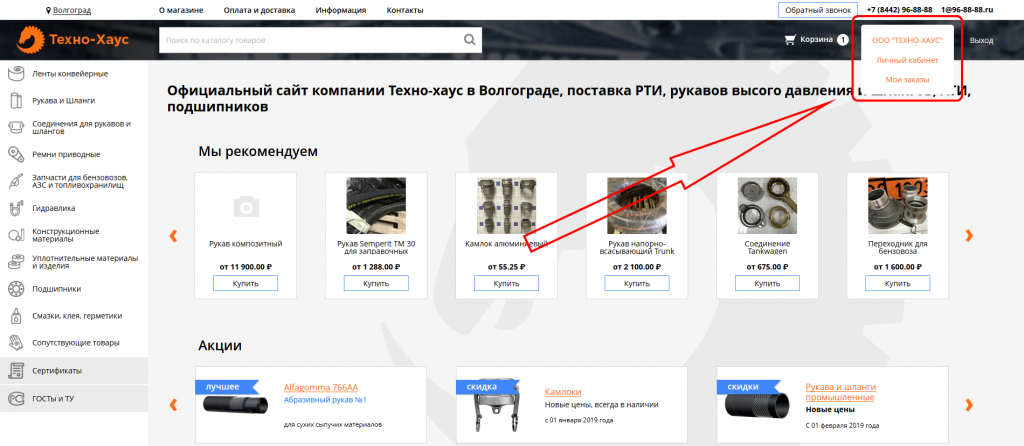
Task: Click the catalog search input field
Action: (x=310, y=41)
